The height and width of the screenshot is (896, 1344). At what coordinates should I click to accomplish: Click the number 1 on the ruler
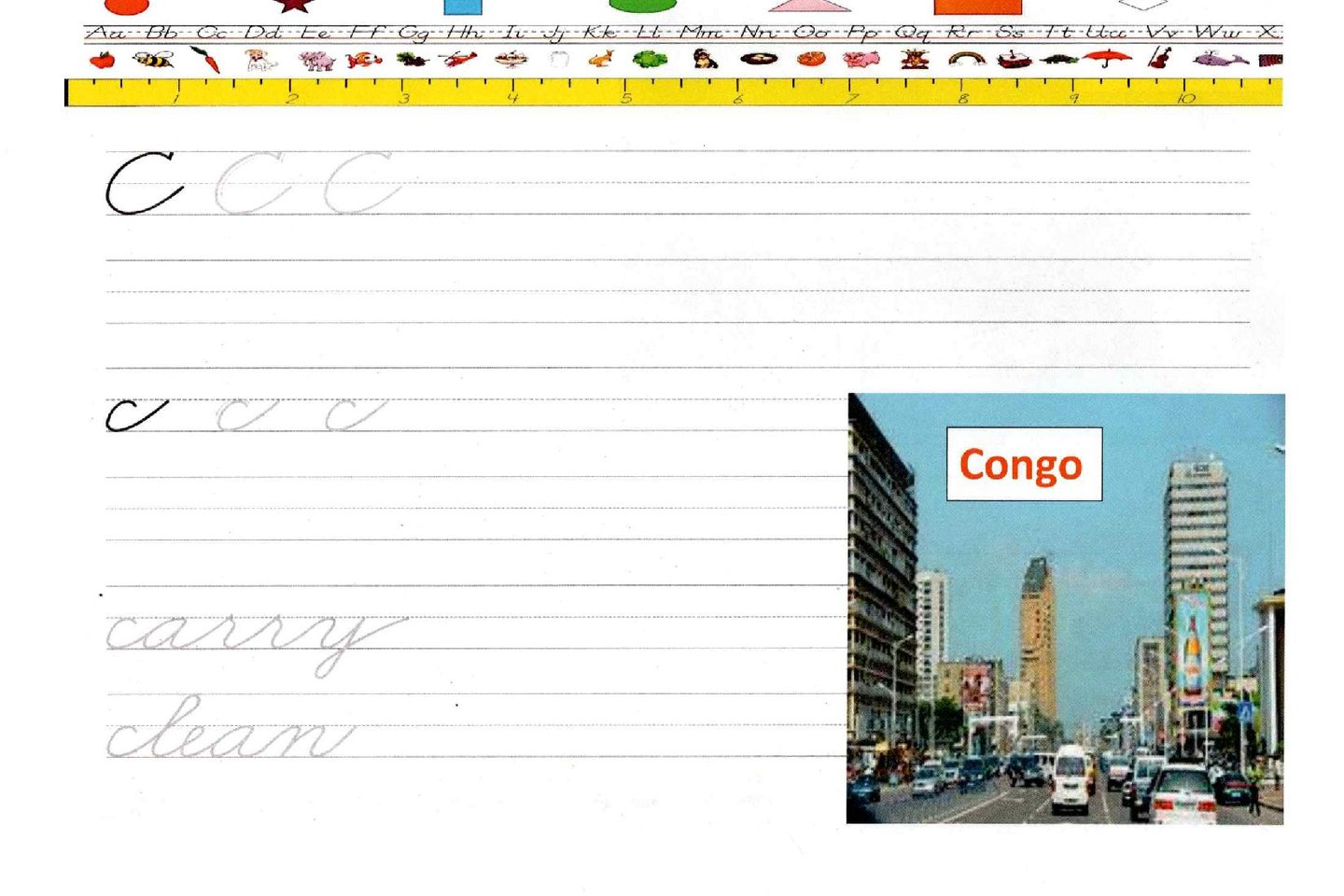click(176, 97)
